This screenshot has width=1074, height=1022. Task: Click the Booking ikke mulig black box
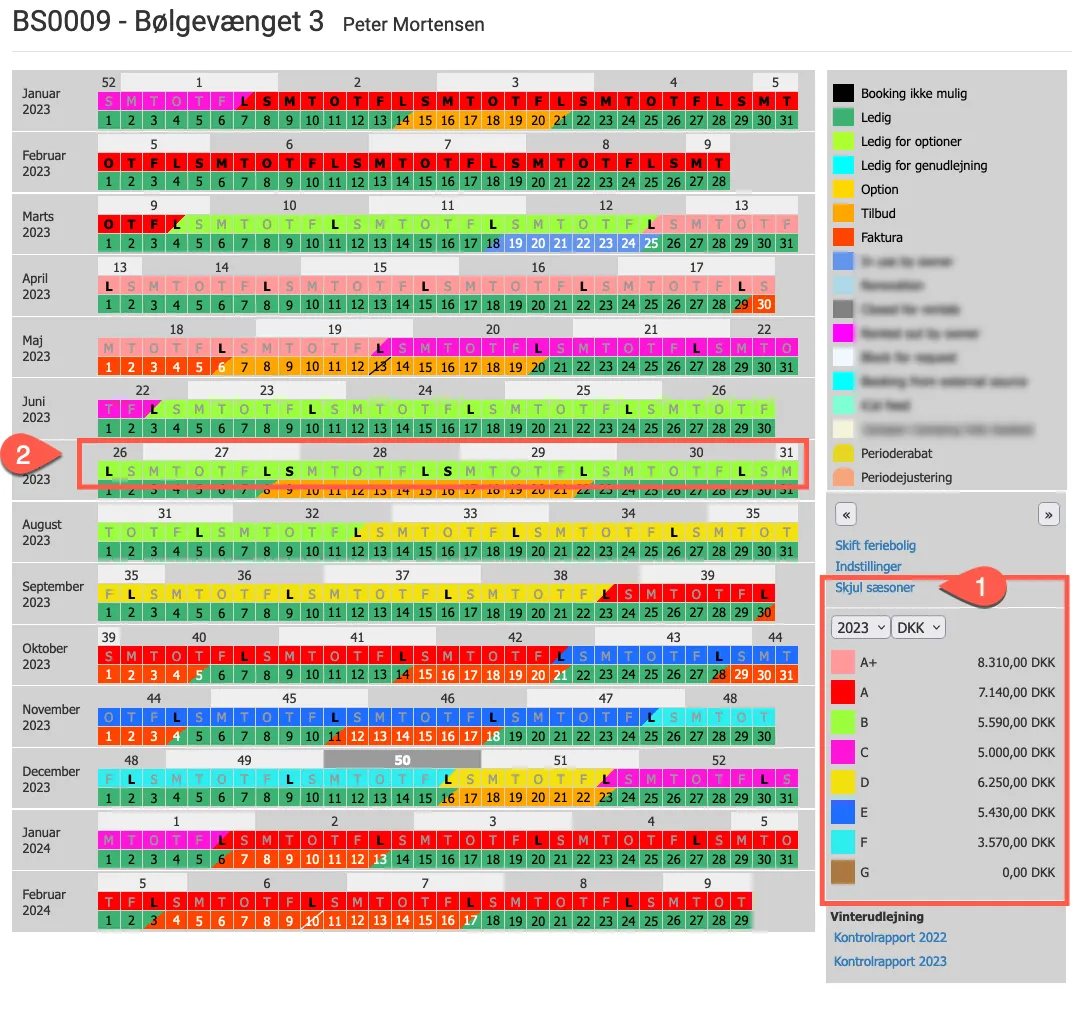pyautogui.click(x=843, y=94)
